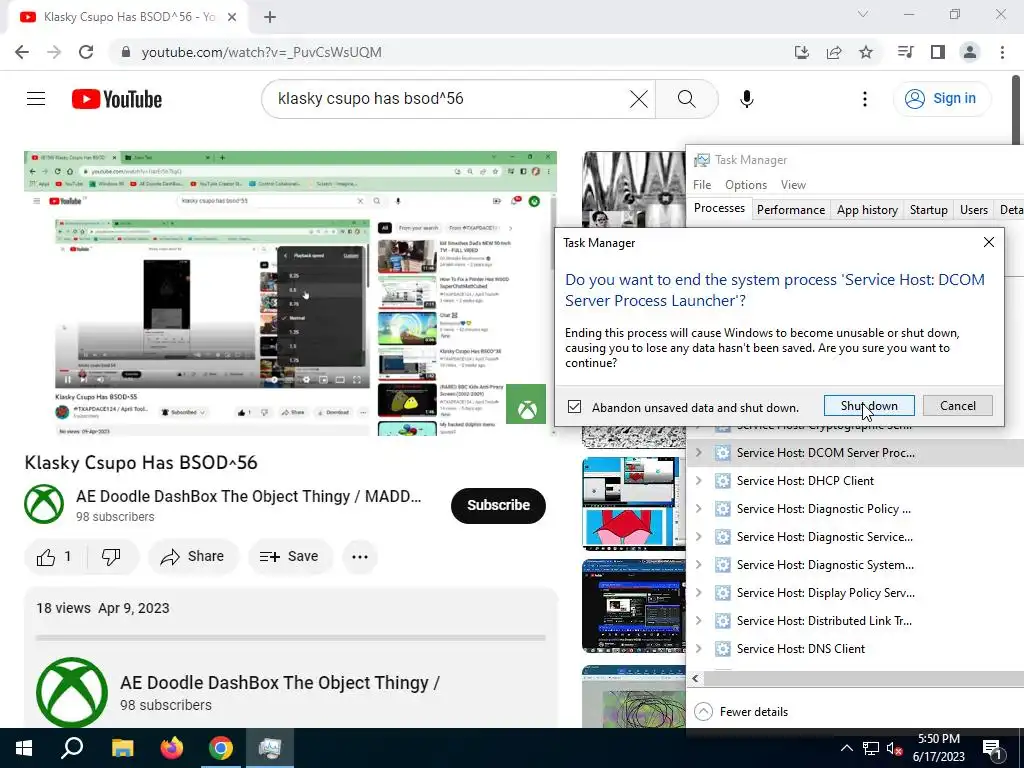
Task: Like the video with thumbs up
Action: pos(55,557)
